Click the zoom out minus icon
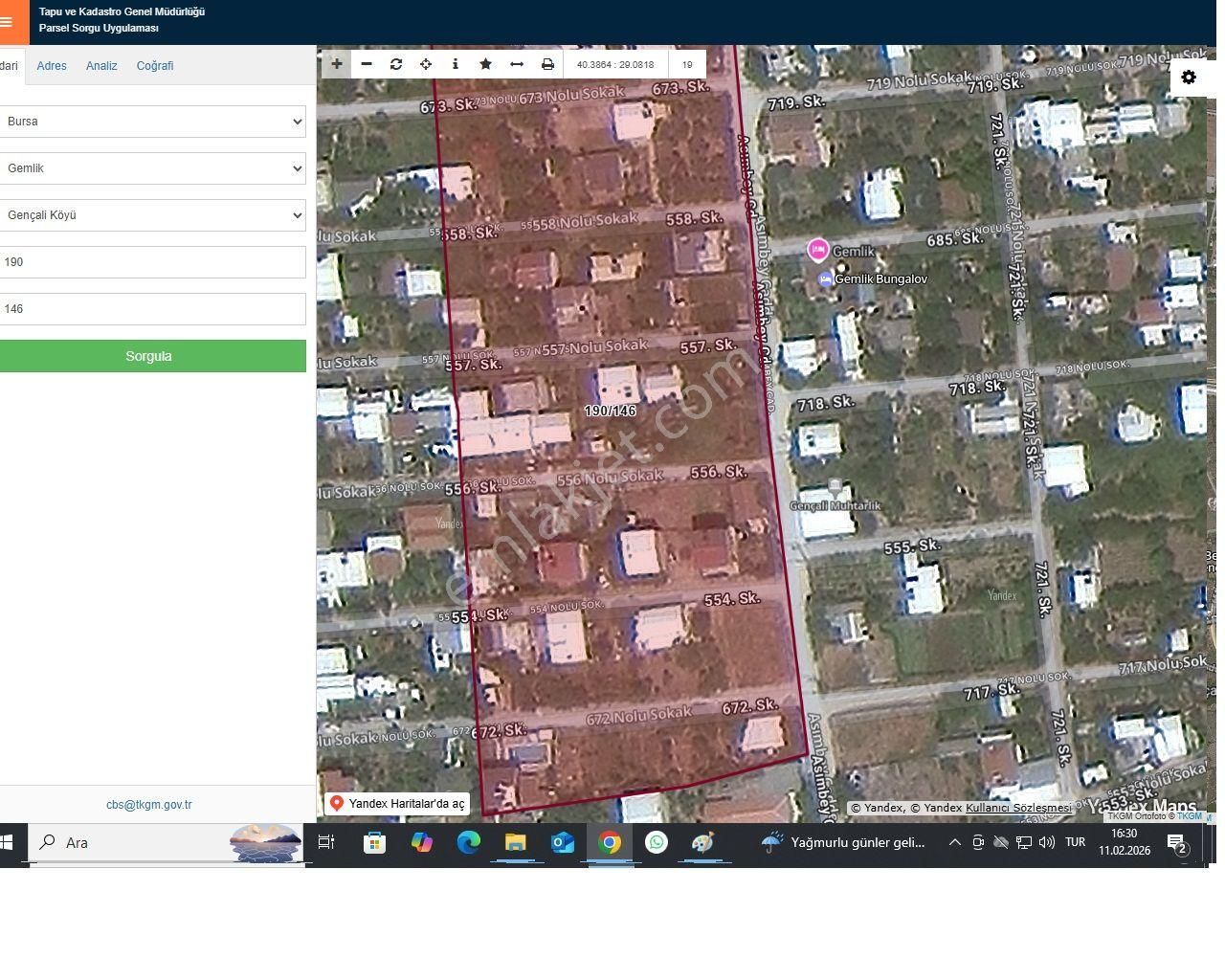 click(x=367, y=64)
